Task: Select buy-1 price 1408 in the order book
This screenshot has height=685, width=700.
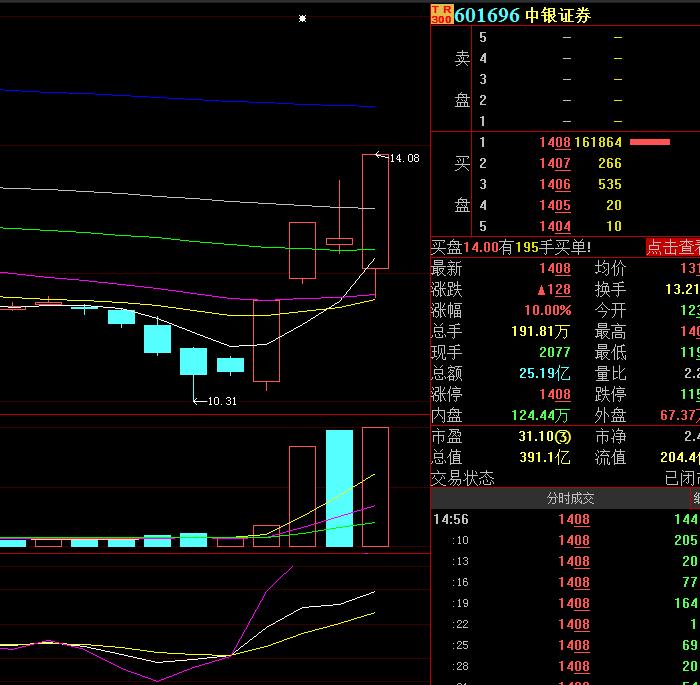Action: [554, 142]
